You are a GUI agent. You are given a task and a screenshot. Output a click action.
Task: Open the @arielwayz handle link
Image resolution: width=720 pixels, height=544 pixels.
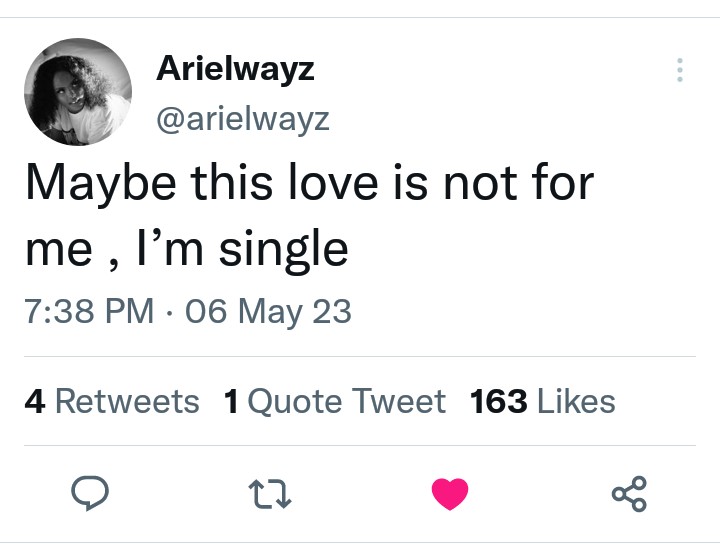[x=242, y=119]
